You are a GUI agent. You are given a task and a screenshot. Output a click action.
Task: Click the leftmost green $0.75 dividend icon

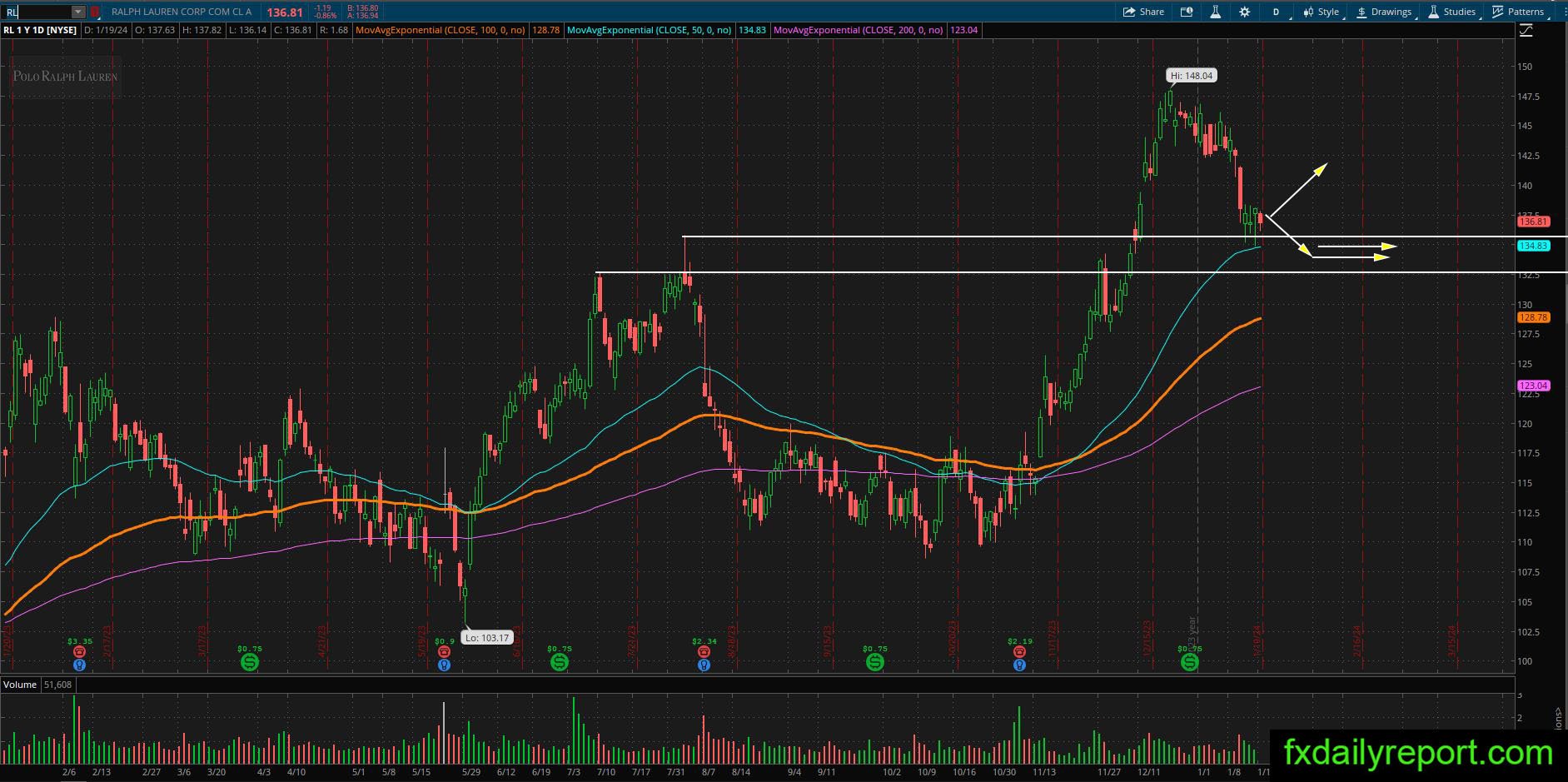pos(249,662)
